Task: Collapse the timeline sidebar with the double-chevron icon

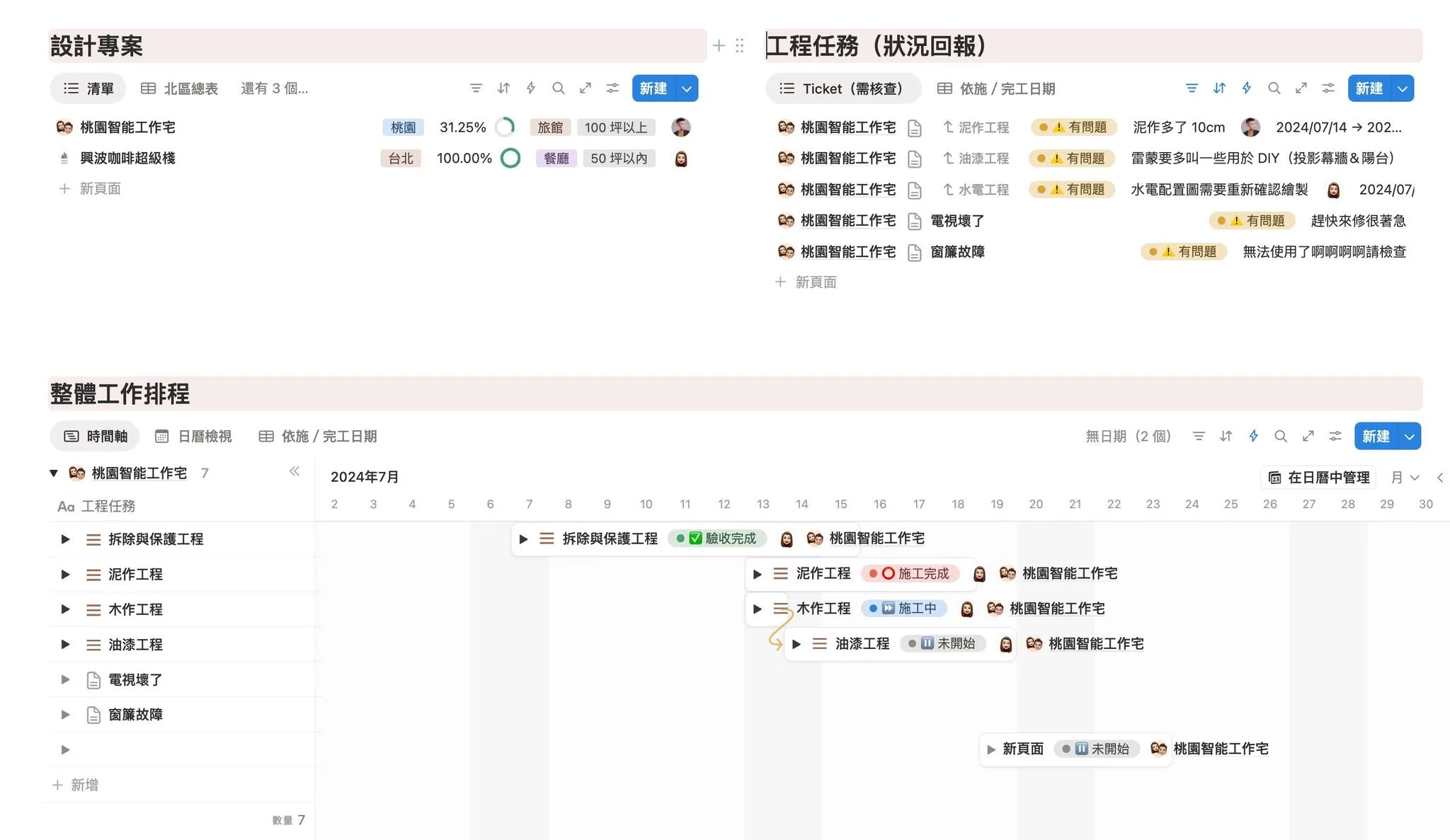Action: pos(295,471)
